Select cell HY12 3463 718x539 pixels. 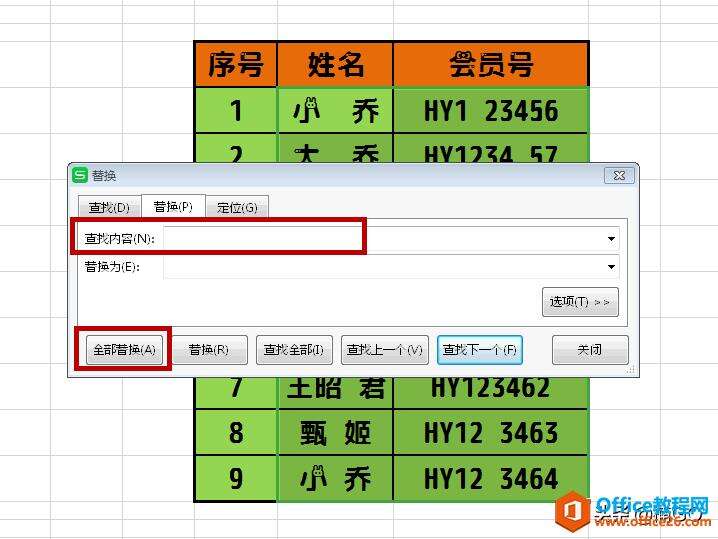[x=490, y=432]
